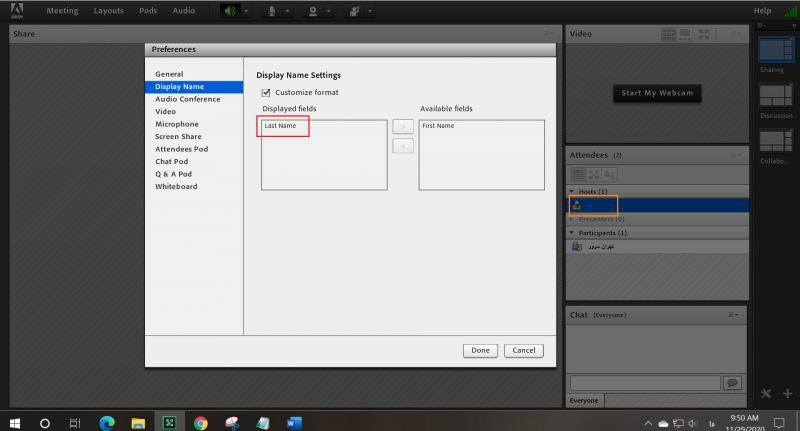Collapse the Hosts group in Attendees
The height and width of the screenshot is (431, 800).
(x=572, y=190)
